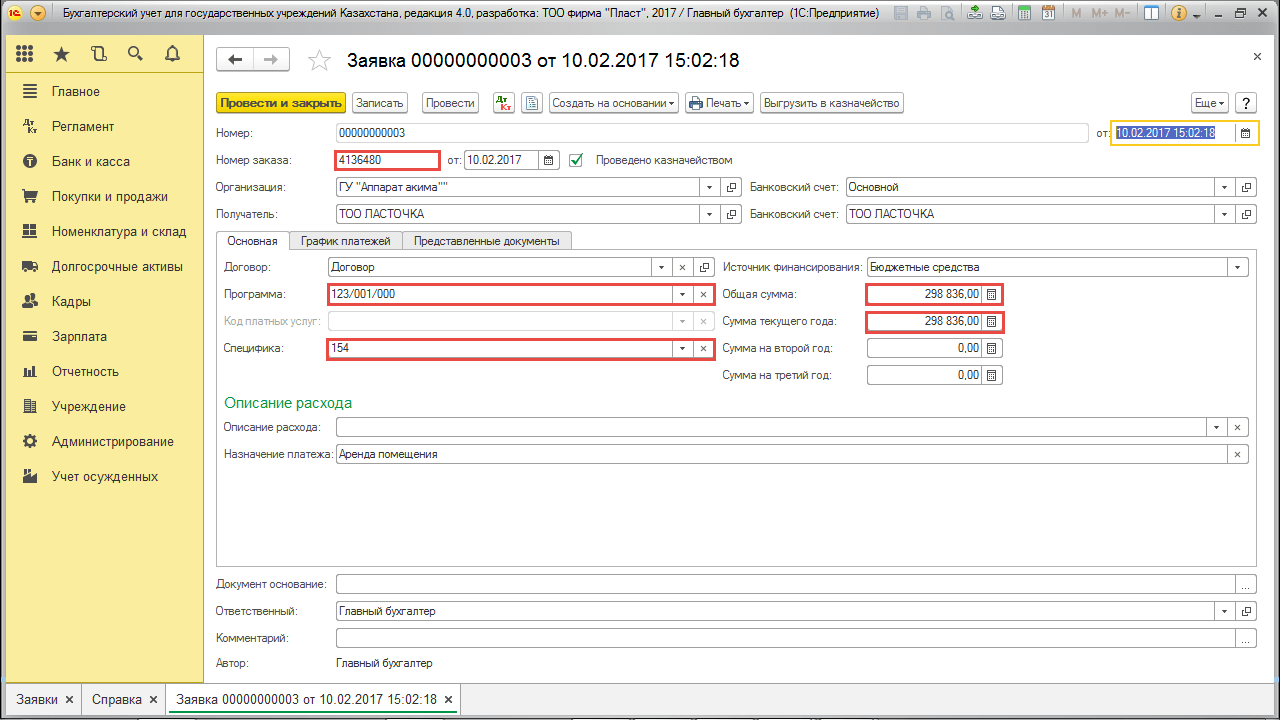Open calendar picker for Номер заказа date
The height and width of the screenshot is (720, 1280).
[549, 160]
